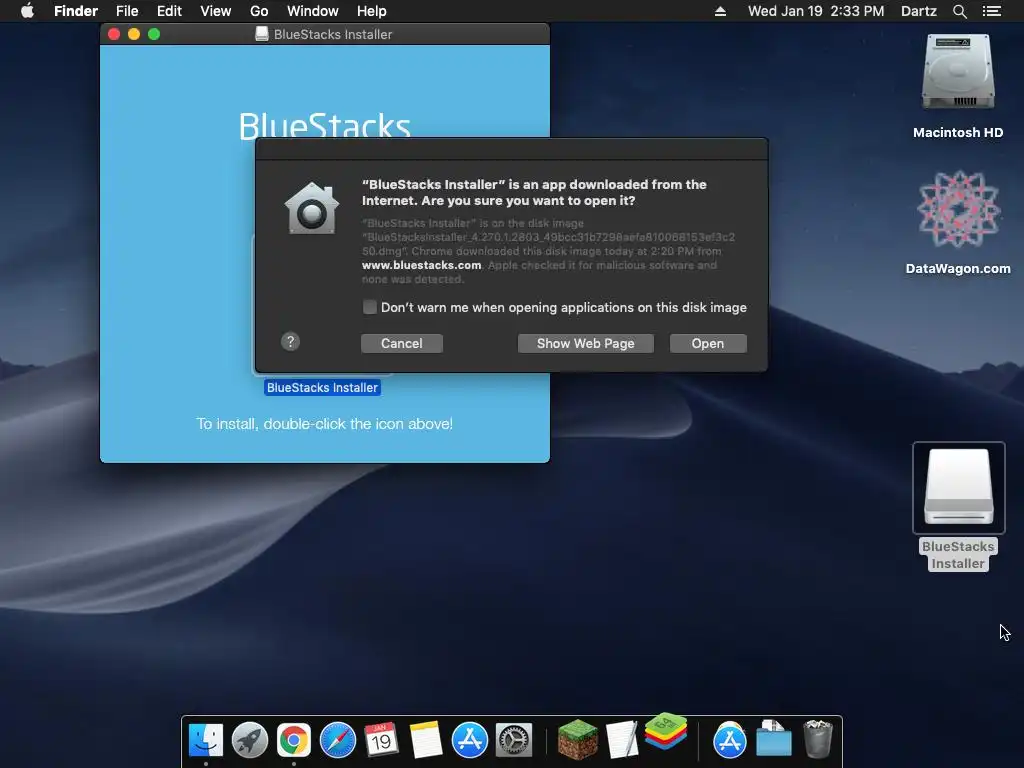
Task: Click the BlueStacks stacked layers Dock icon
Action: click(x=665, y=733)
